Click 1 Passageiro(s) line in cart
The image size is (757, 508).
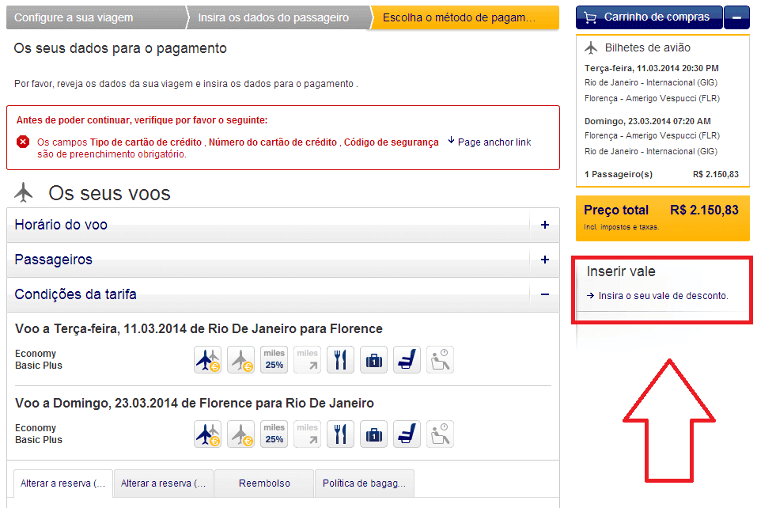coord(661,174)
